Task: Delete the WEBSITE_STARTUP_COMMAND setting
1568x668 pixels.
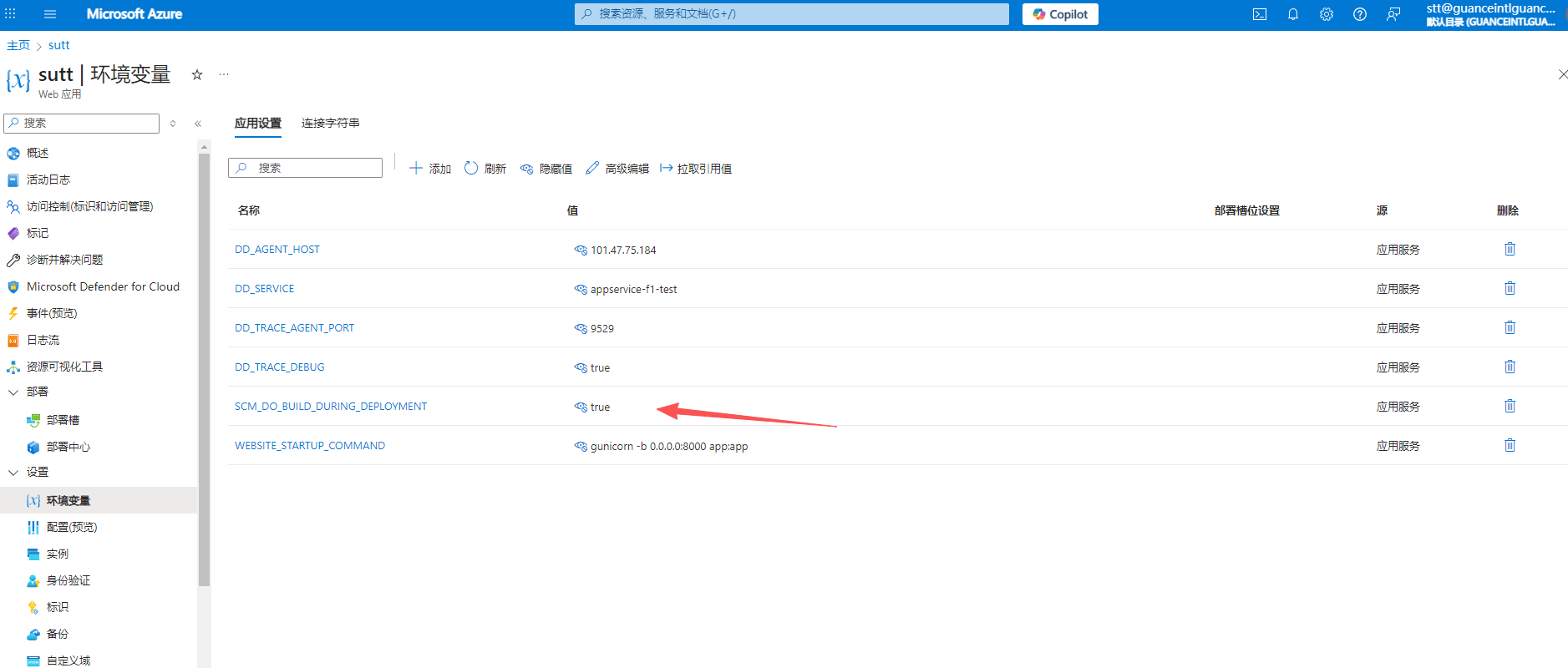Action: pos(1510,445)
